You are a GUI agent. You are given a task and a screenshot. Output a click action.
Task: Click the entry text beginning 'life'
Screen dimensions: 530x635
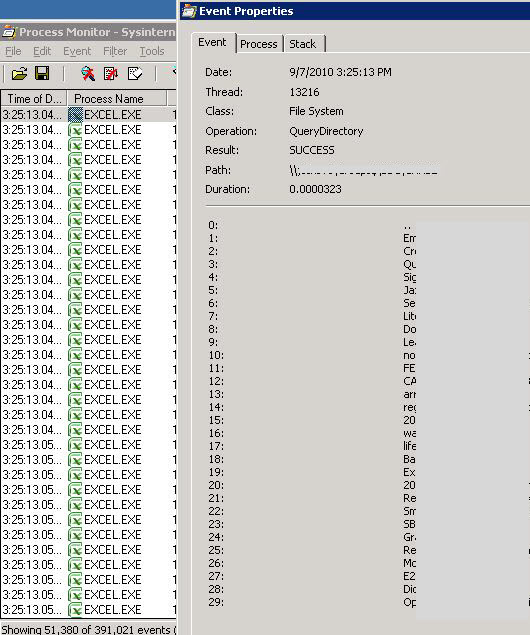[x=409, y=446]
